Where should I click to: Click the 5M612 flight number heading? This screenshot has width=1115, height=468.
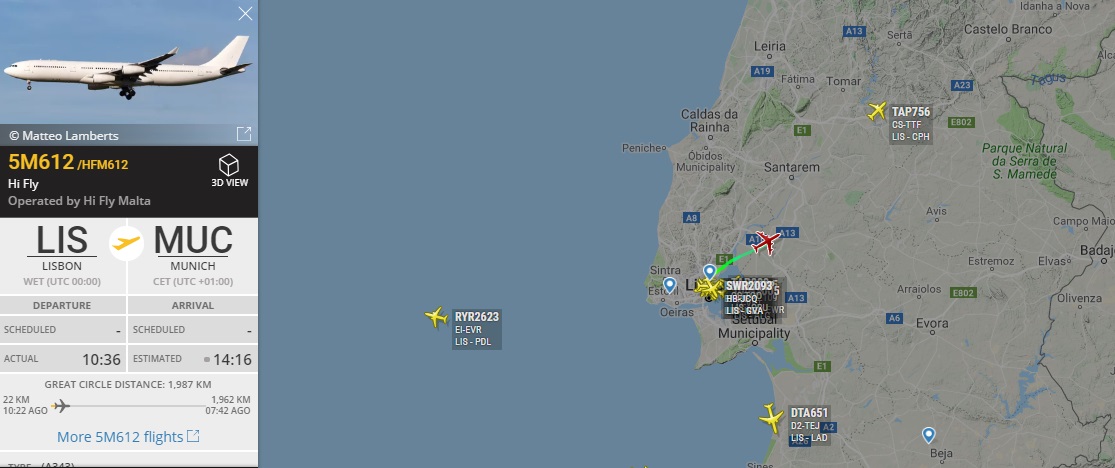[x=41, y=162]
